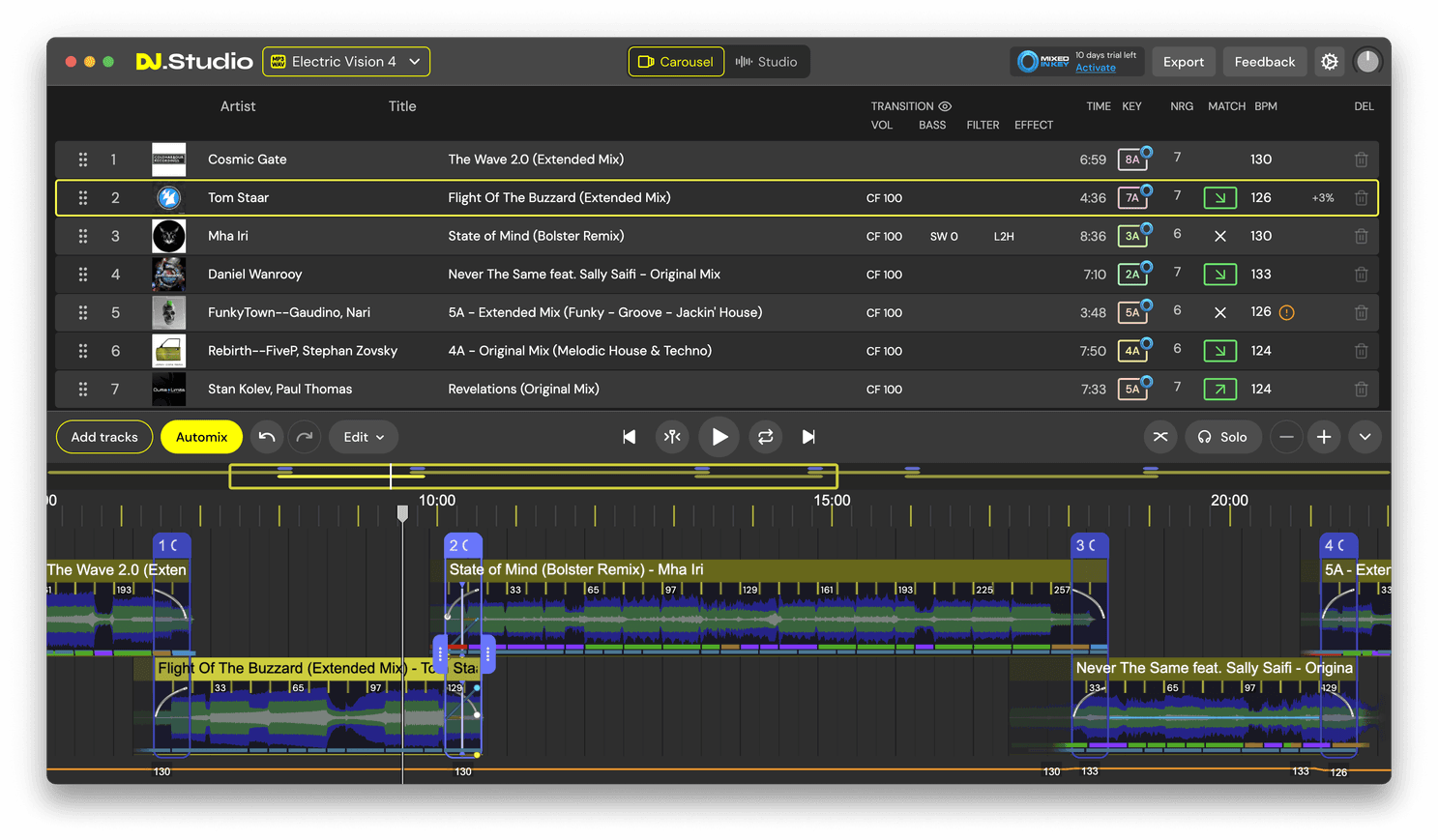Select State of Mind clip title on timeline
1438x840 pixels.
pyautogui.click(x=576, y=570)
